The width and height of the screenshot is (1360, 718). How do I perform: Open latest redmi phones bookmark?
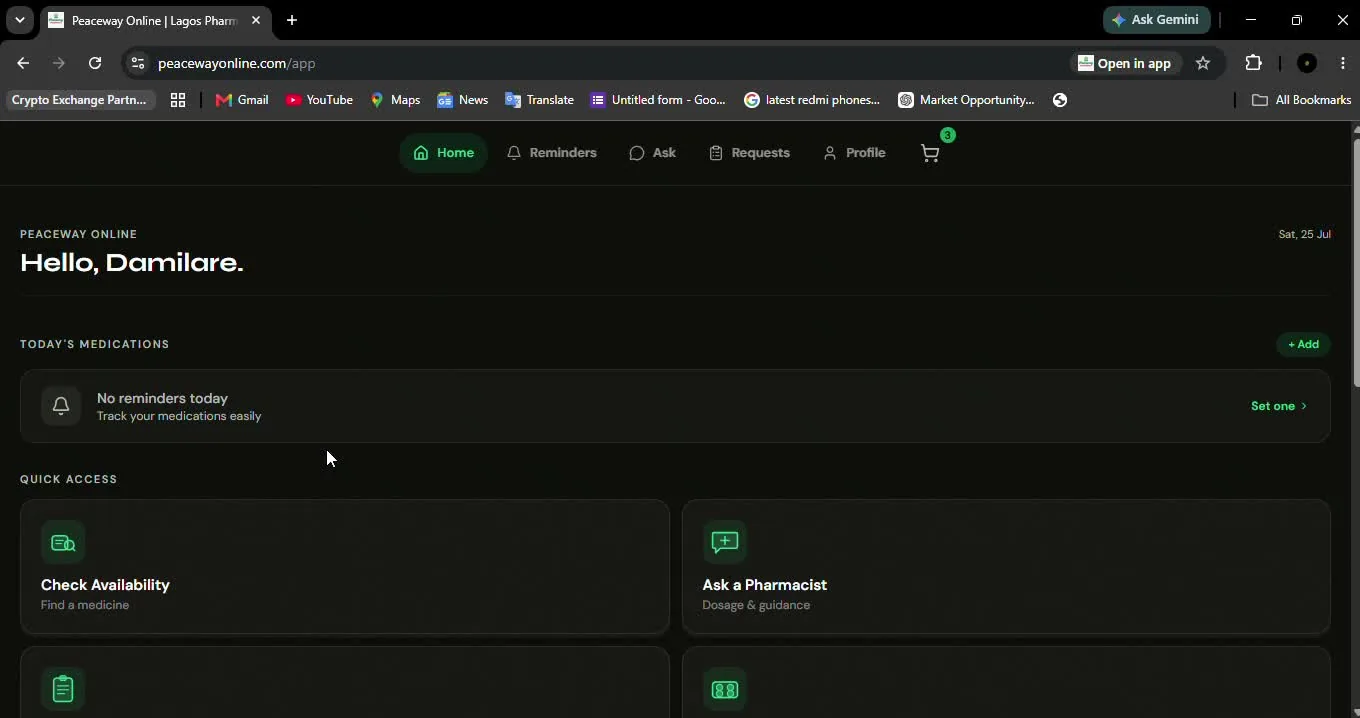[812, 100]
